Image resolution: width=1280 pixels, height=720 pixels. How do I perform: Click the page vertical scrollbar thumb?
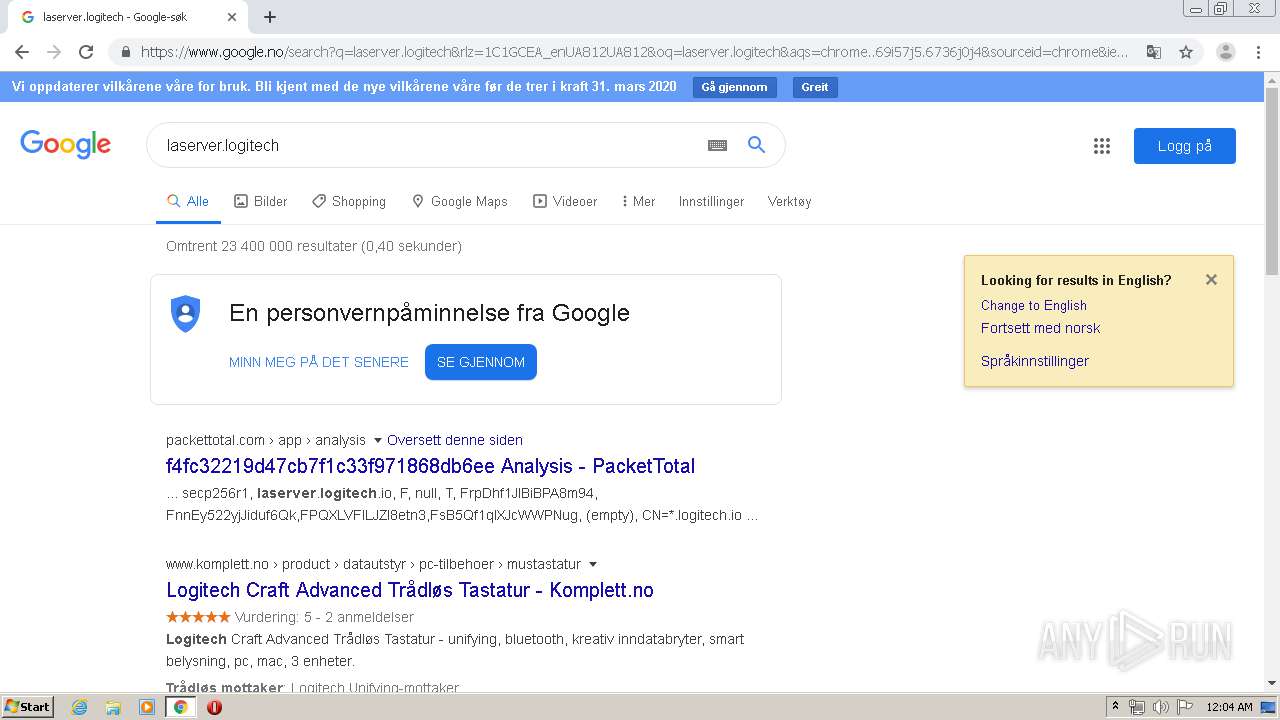click(1271, 181)
